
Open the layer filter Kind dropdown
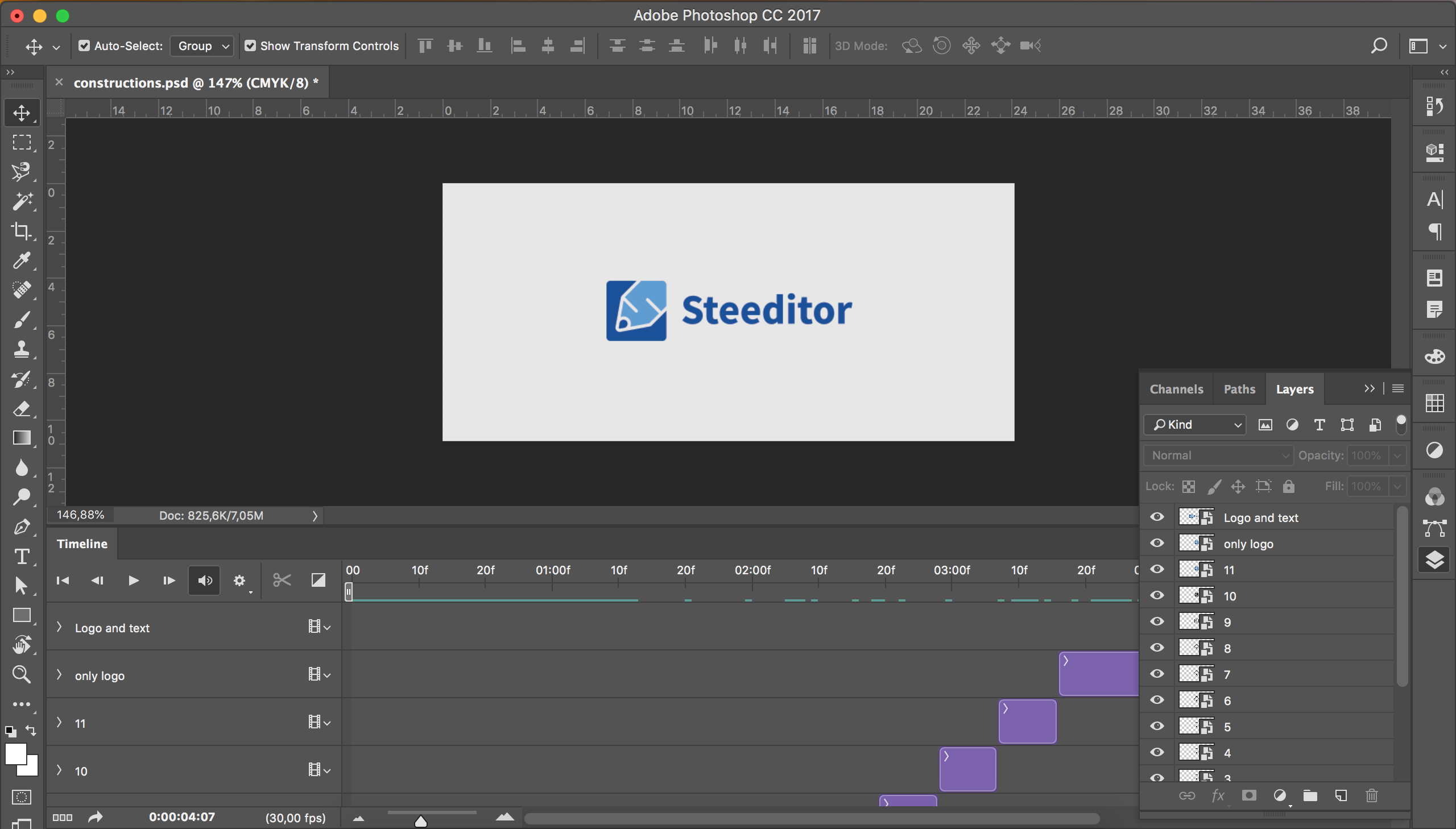tap(1195, 424)
